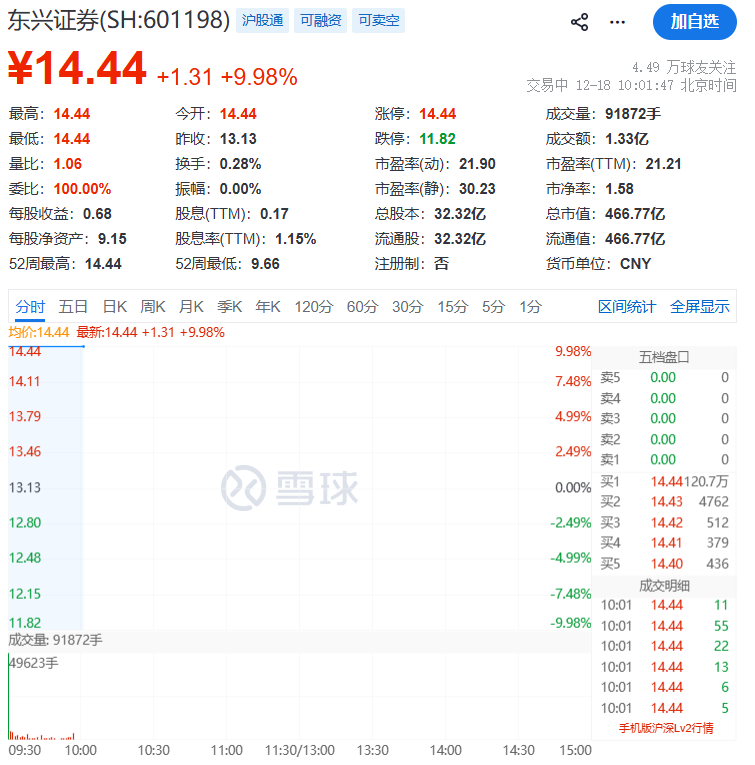Open the 月K chart tab
Screen dimensions: 755x765
coord(191,307)
